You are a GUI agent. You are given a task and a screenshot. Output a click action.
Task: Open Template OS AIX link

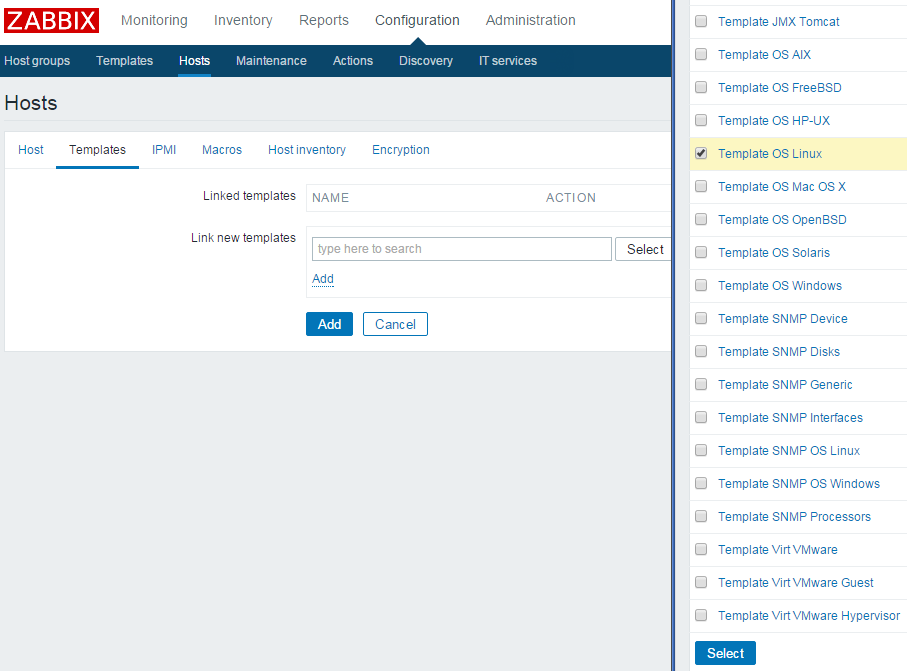(x=764, y=55)
